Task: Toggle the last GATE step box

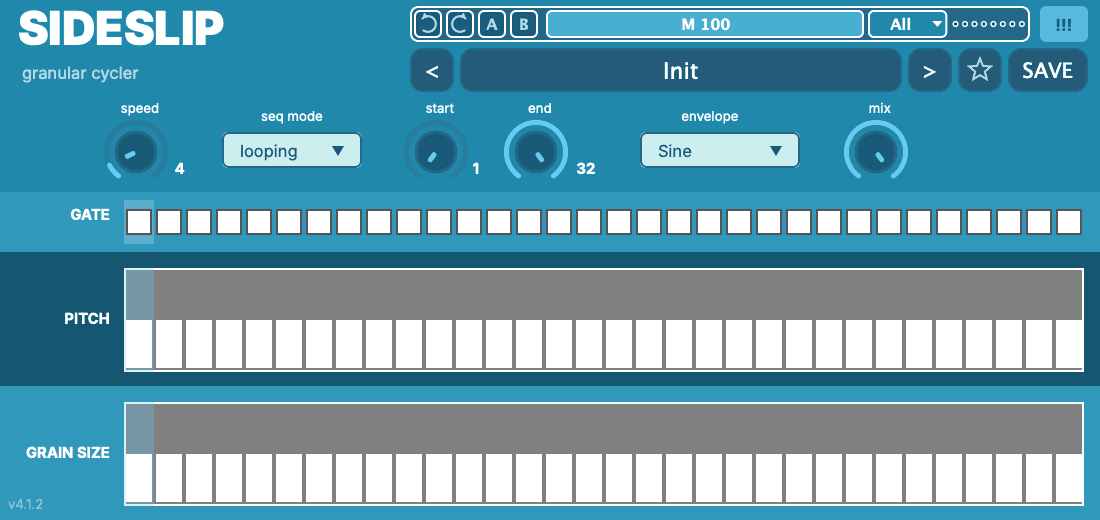Action: tap(1069, 222)
